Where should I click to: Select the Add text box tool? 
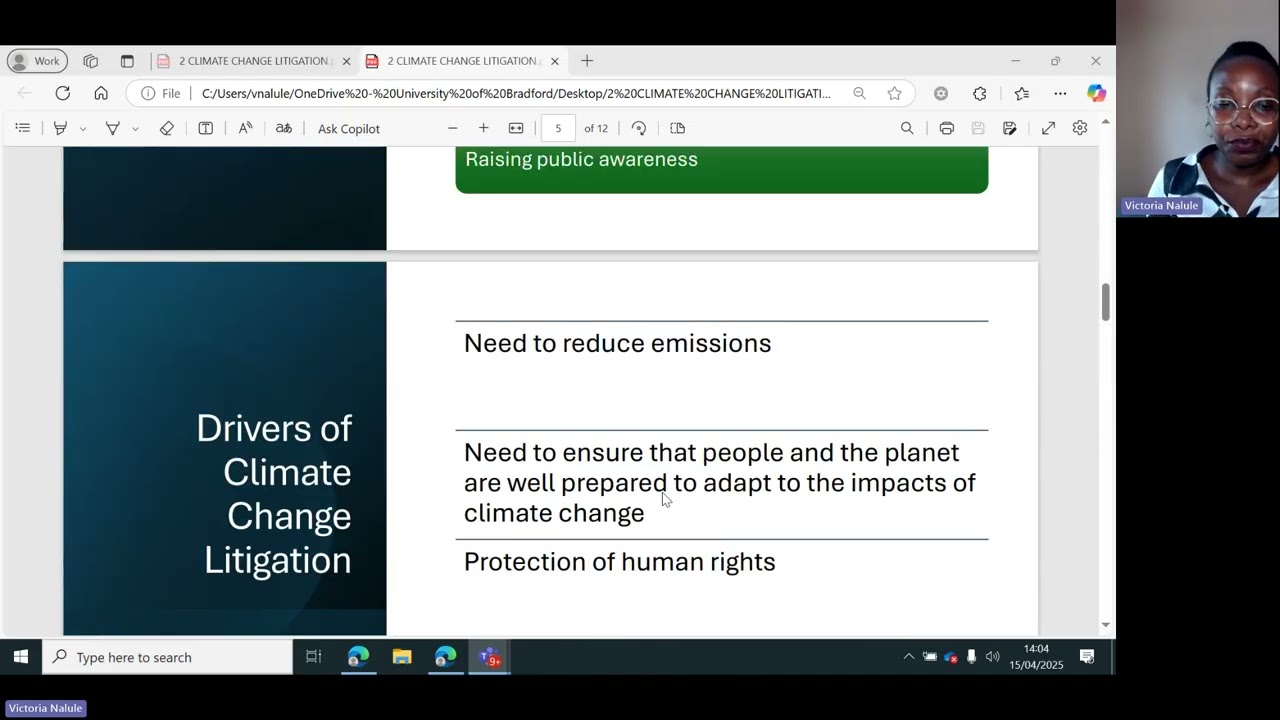coord(206,128)
